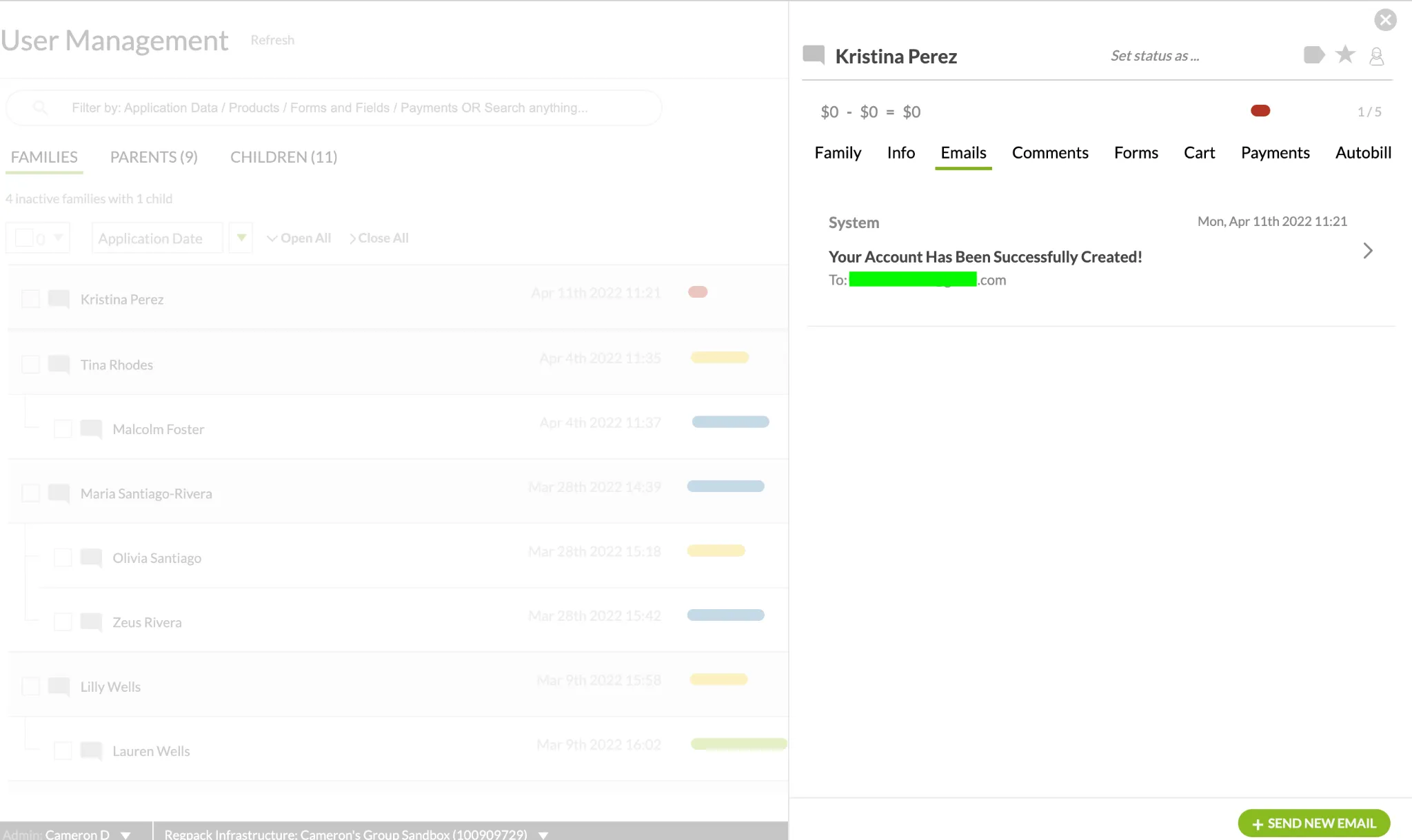Viewport: 1412px width, 840px height.
Task: Click the Refresh link
Action: pos(272,40)
